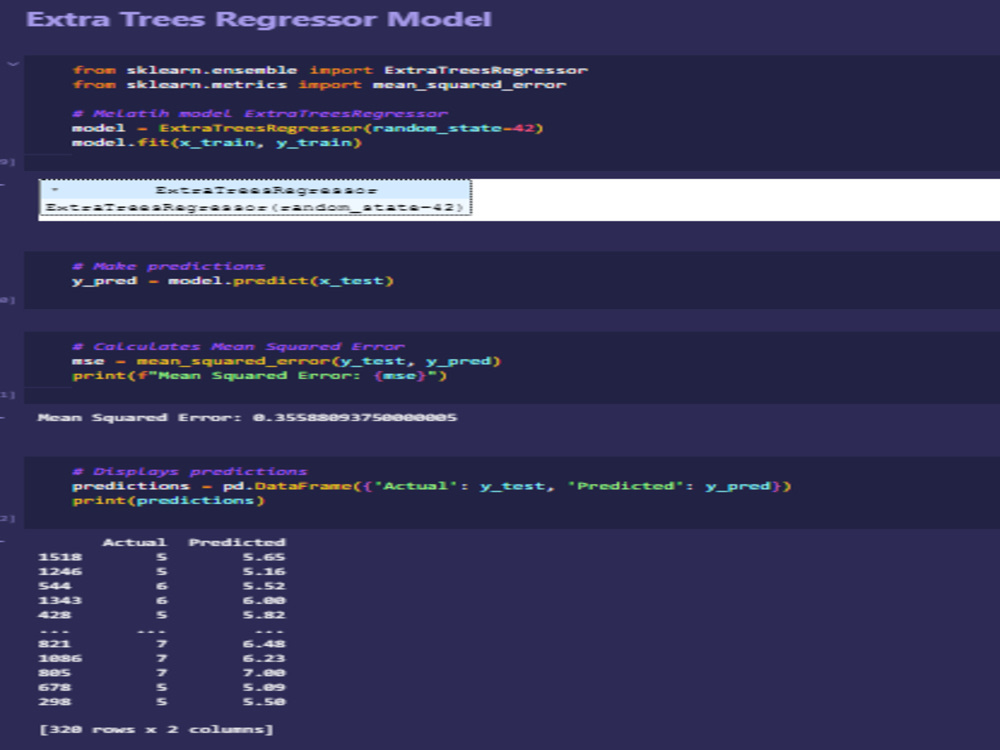Click the Actual column header in the output
Viewport: 1000px width, 750px height.
[135, 542]
